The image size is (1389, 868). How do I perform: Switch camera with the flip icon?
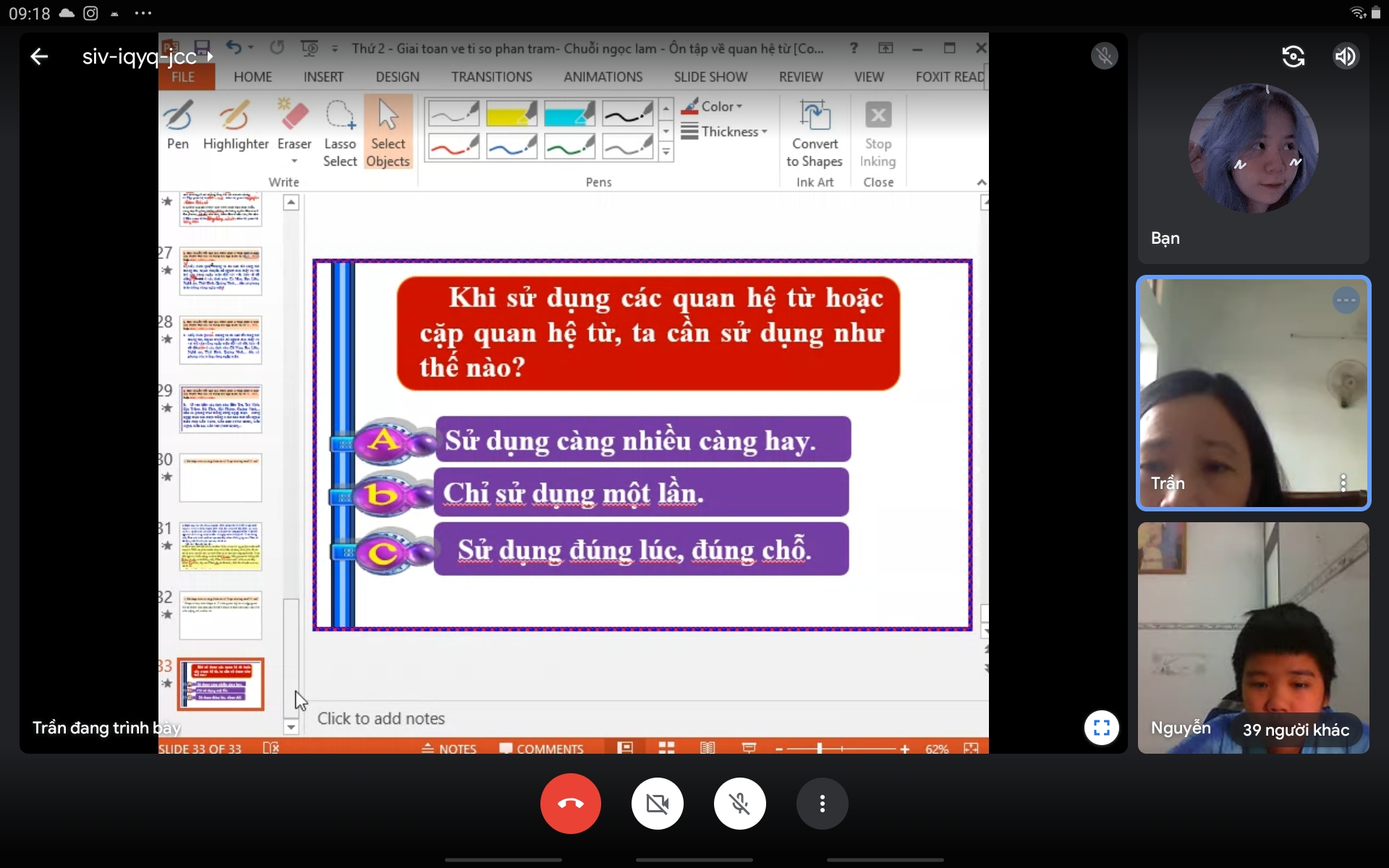[1293, 56]
